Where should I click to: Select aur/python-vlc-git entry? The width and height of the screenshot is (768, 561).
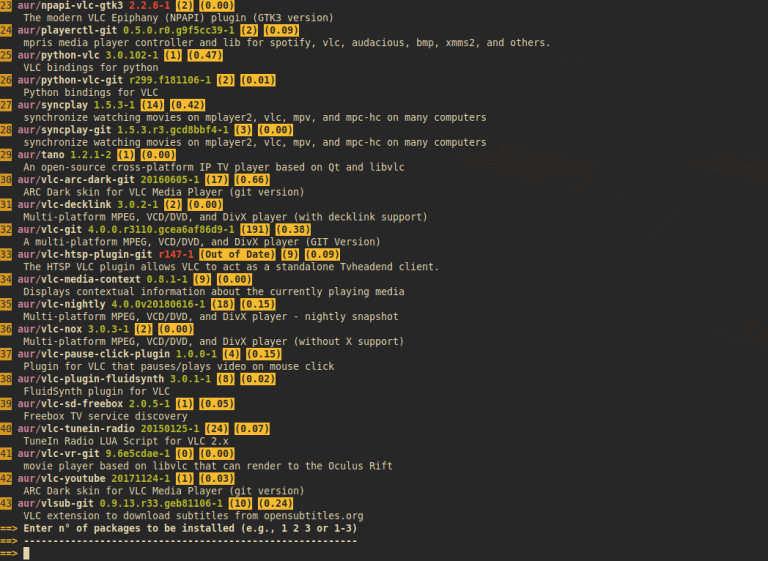(x=70, y=80)
